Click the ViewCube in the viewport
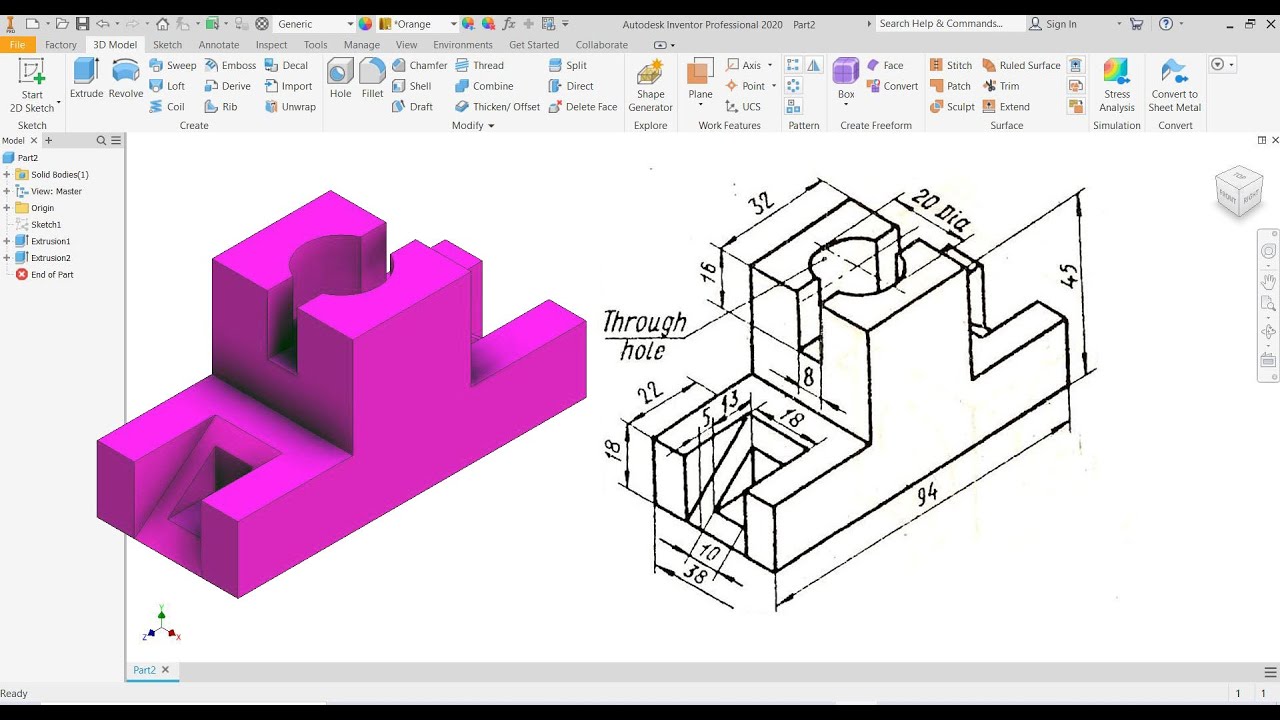The height and width of the screenshot is (720, 1280). pos(1238,191)
